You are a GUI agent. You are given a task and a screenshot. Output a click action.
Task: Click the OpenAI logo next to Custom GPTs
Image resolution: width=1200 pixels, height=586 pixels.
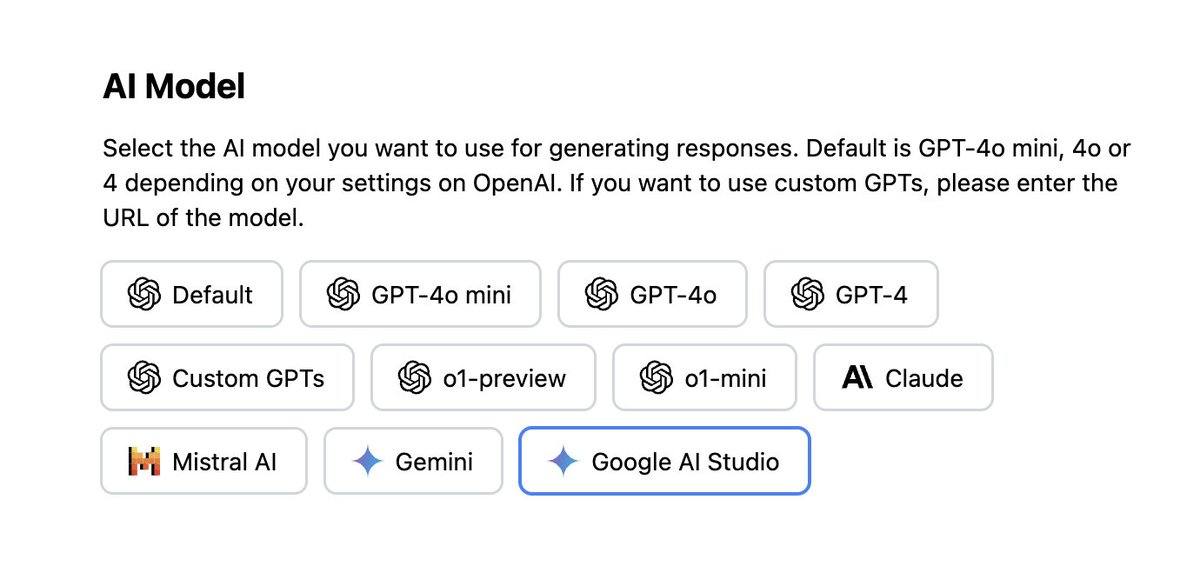point(144,378)
